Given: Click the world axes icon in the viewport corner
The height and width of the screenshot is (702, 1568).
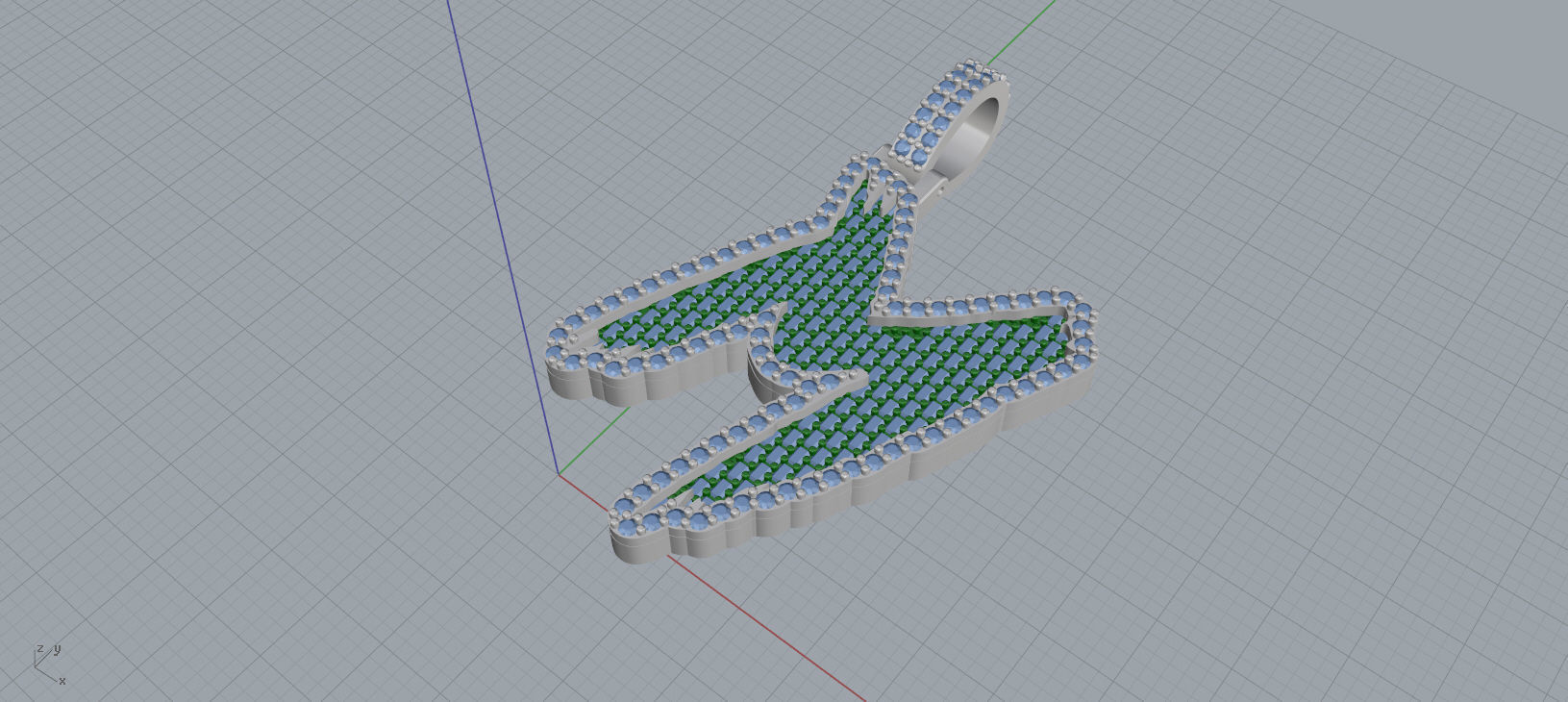Looking at the screenshot, I should pyautogui.click(x=49, y=664).
